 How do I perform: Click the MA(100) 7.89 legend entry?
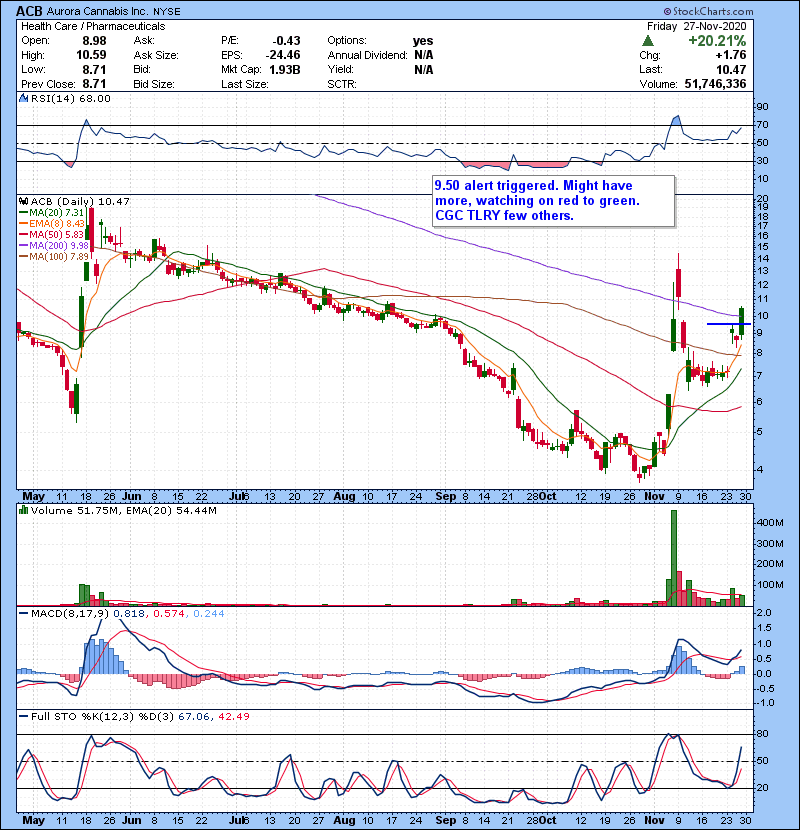click(53, 257)
